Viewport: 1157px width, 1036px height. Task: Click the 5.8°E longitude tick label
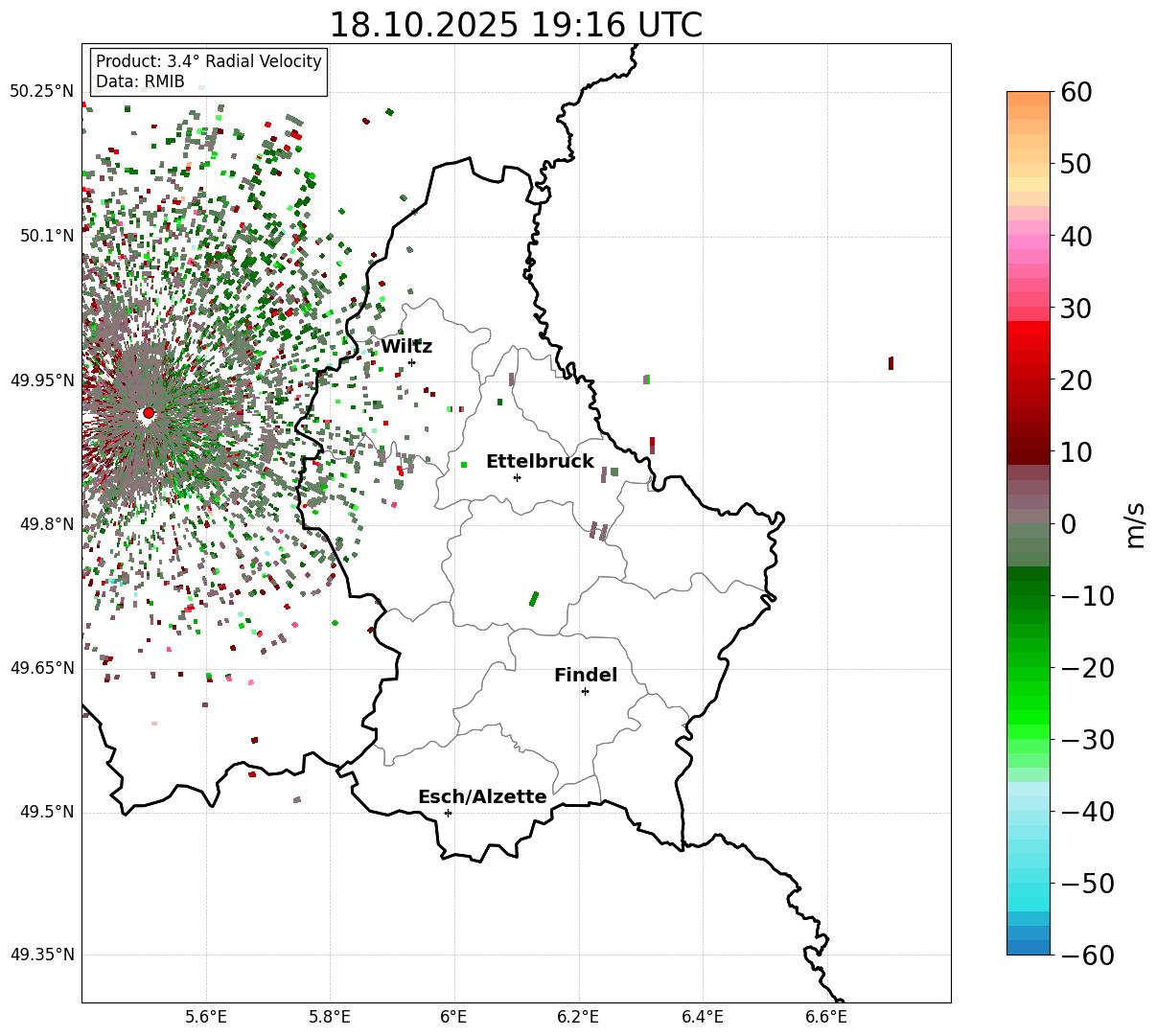click(x=330, y=1017)
